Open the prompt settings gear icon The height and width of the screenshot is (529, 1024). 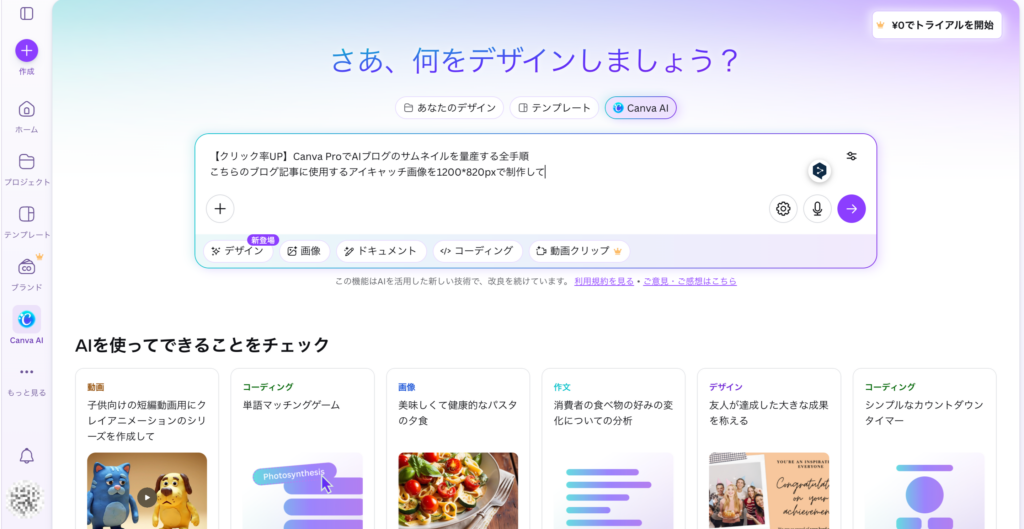(x=783, y=209)
